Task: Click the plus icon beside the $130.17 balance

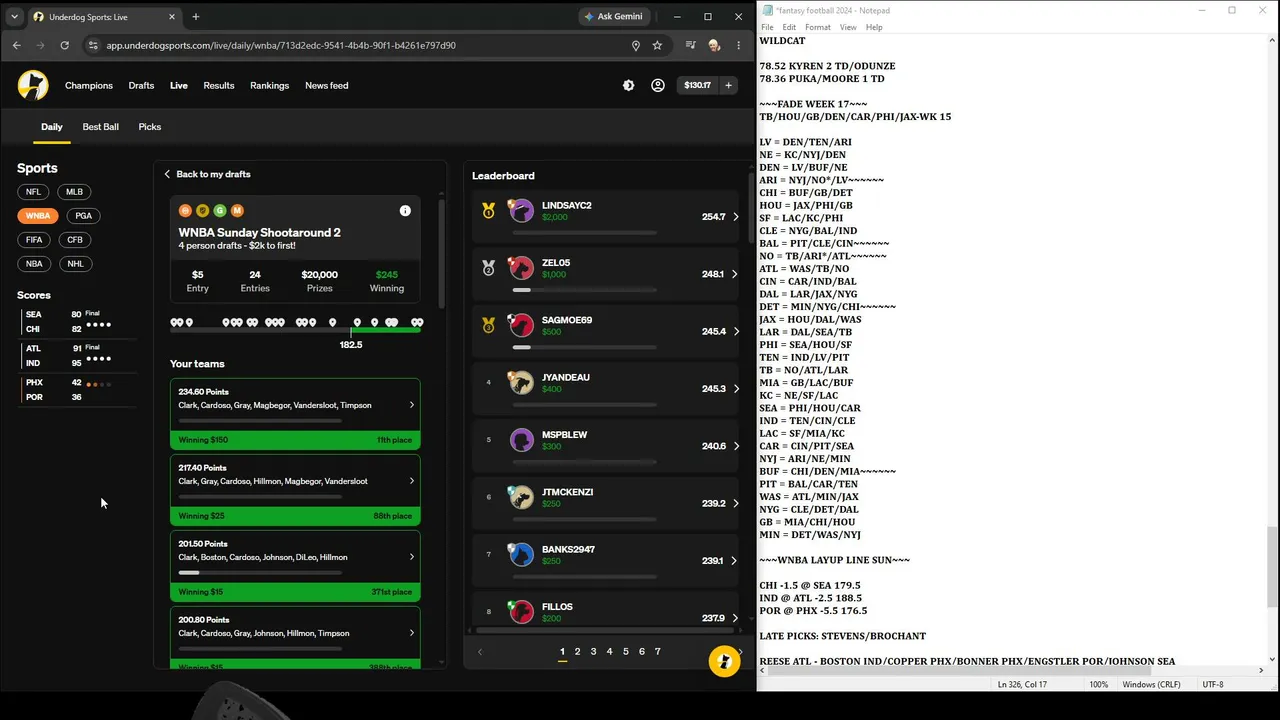Action: (x=728, y=86)
